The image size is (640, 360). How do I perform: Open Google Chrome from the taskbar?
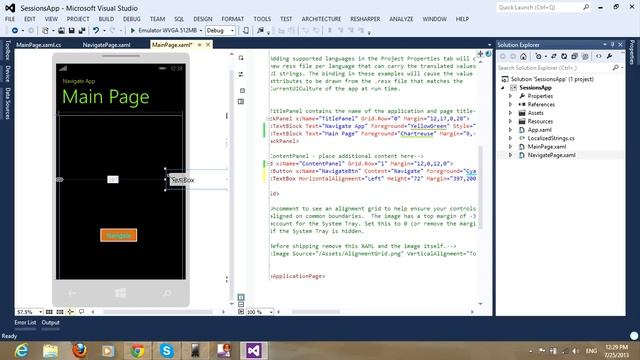[138, 351]
